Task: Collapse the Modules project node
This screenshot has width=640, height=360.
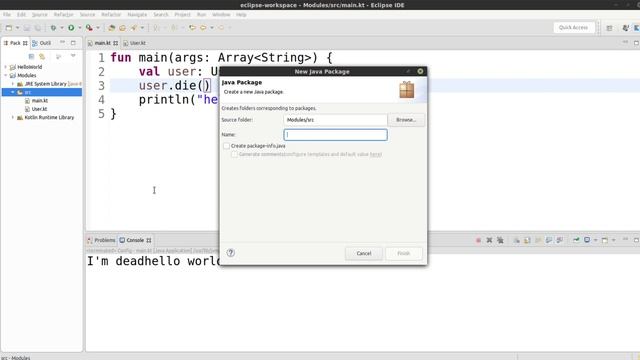Action: click(x=6, y=76)
